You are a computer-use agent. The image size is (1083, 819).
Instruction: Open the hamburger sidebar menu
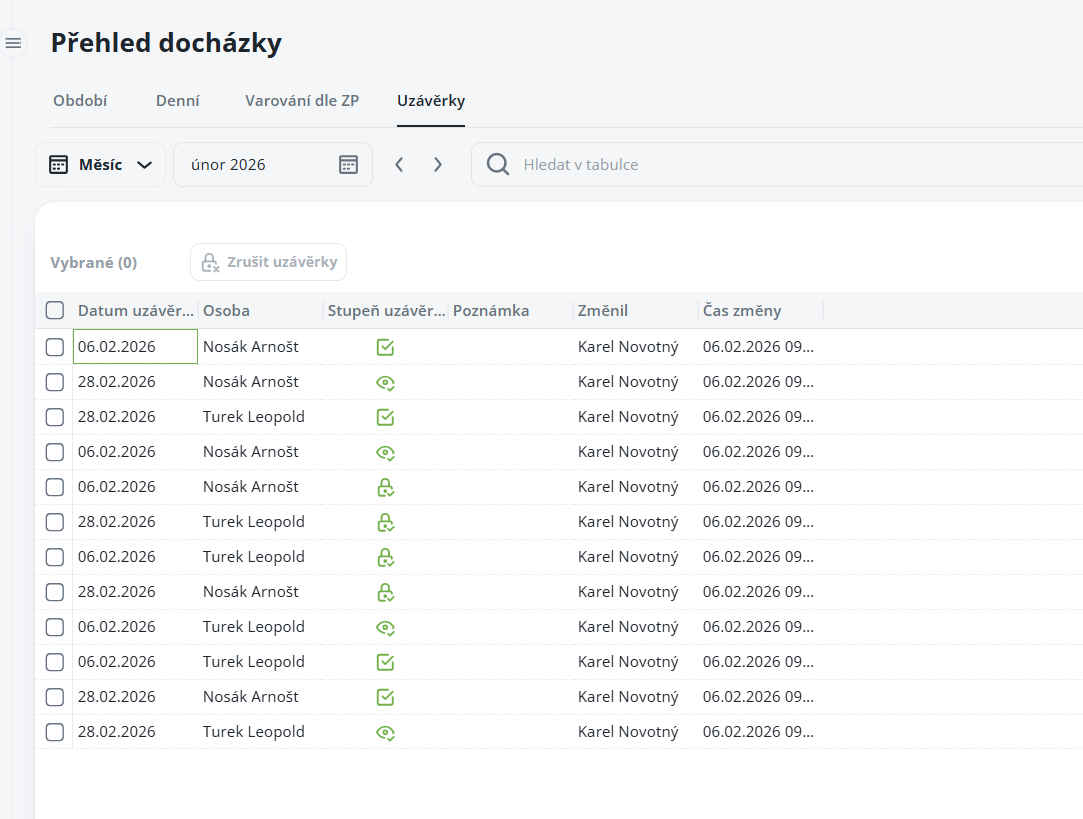point(13,43)
